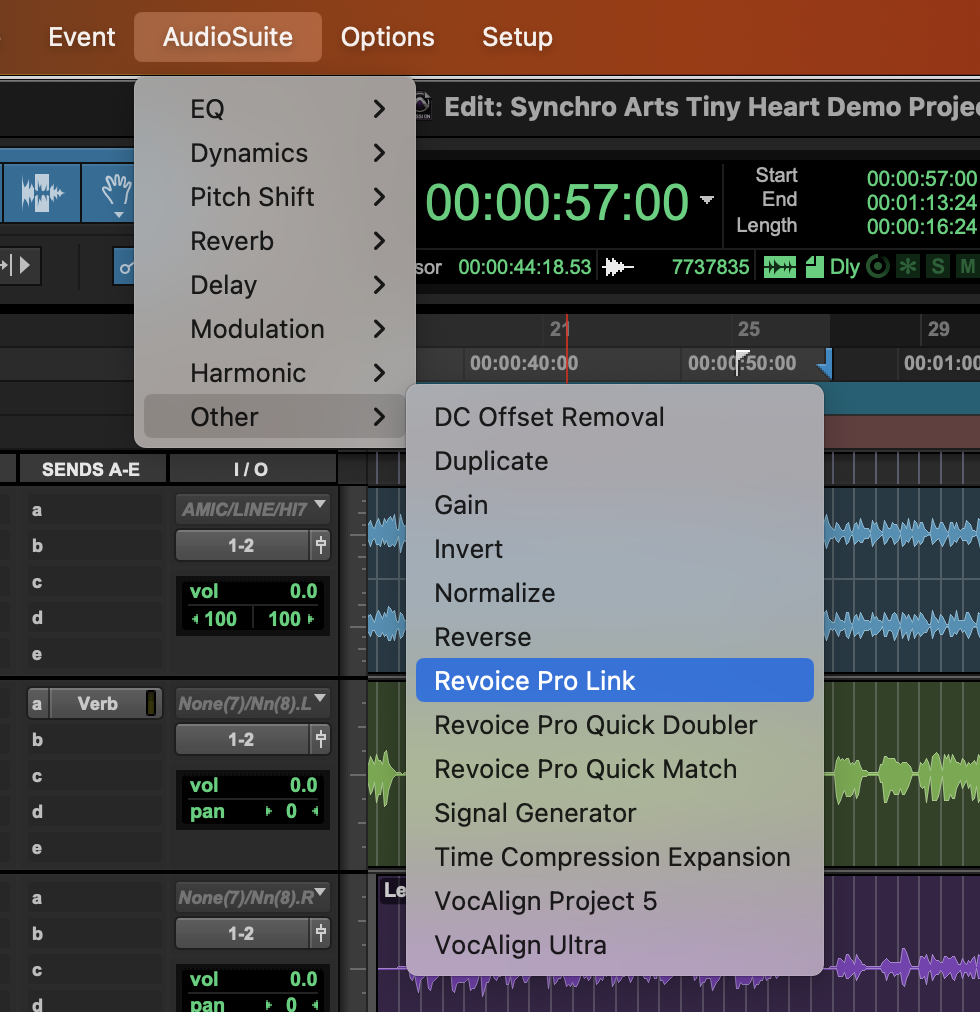Open the AMIC/LINE/HI7 input selector

[x=252, y=509]
